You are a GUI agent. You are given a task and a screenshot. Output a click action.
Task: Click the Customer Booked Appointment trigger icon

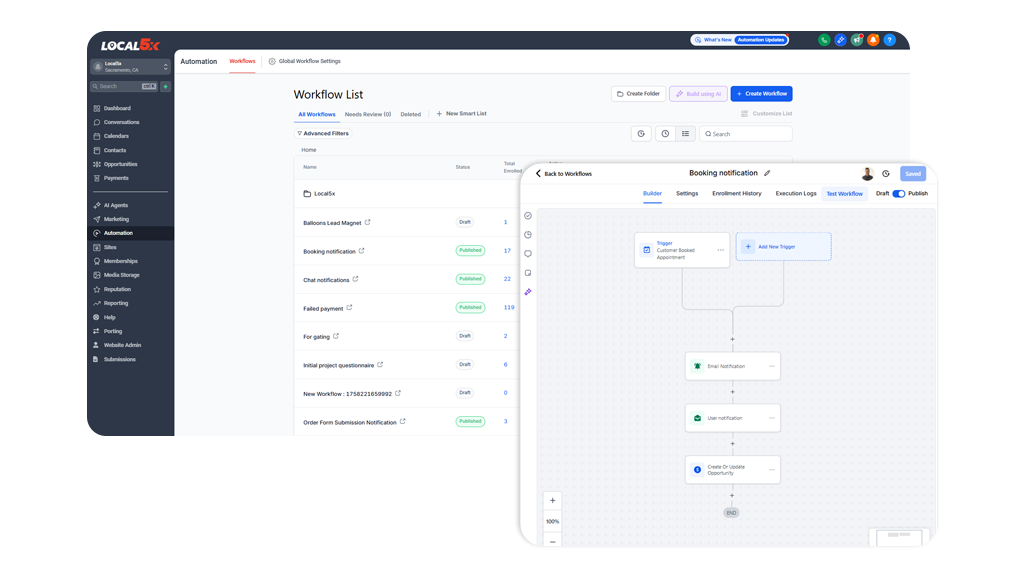[x=646, y=249]
